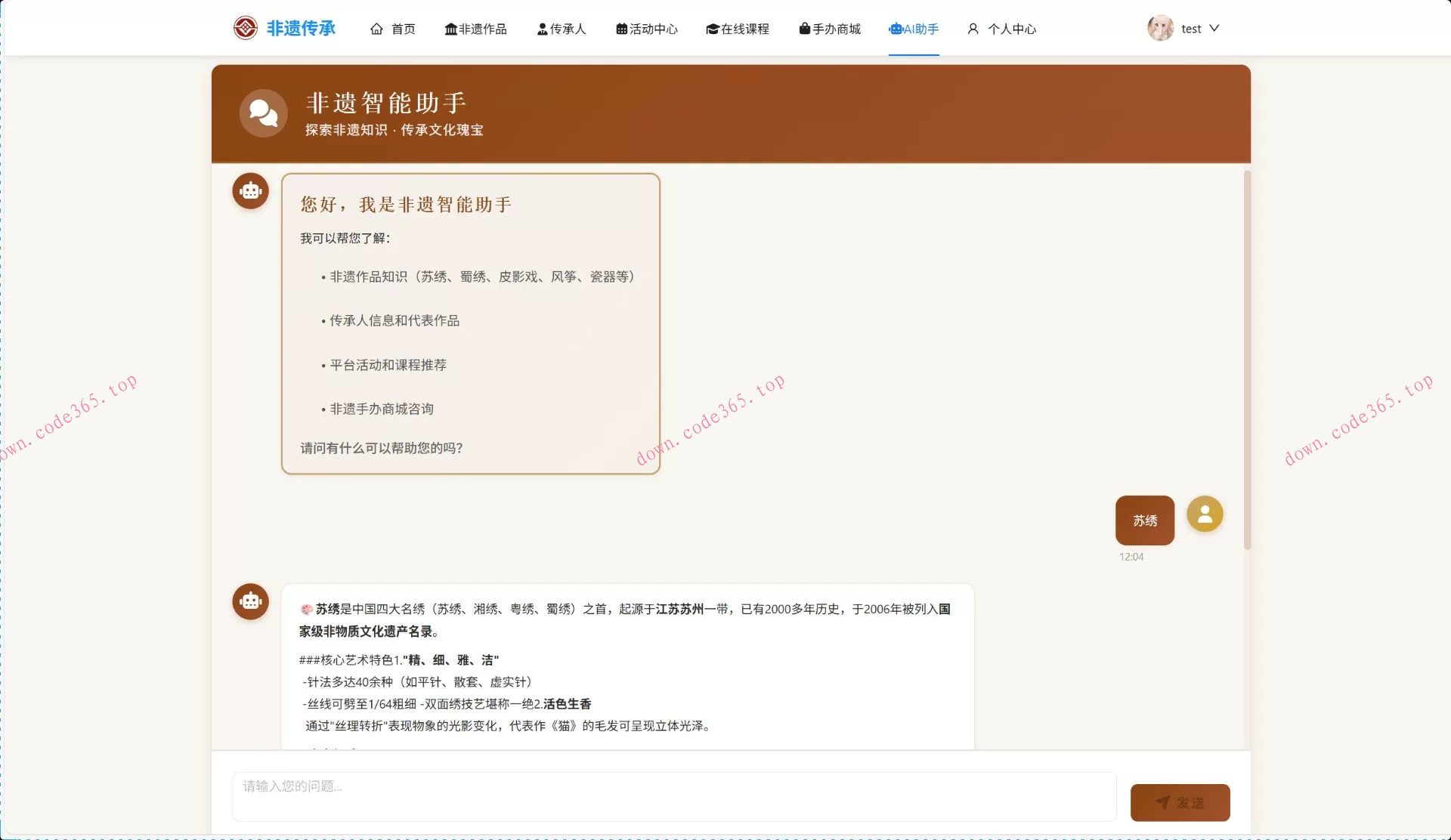The height and width of the screenshot is (840, 1451).
Task: Click the yellow user avatar next to 苏绣 bubble
Action: (x=1205, y=514)
